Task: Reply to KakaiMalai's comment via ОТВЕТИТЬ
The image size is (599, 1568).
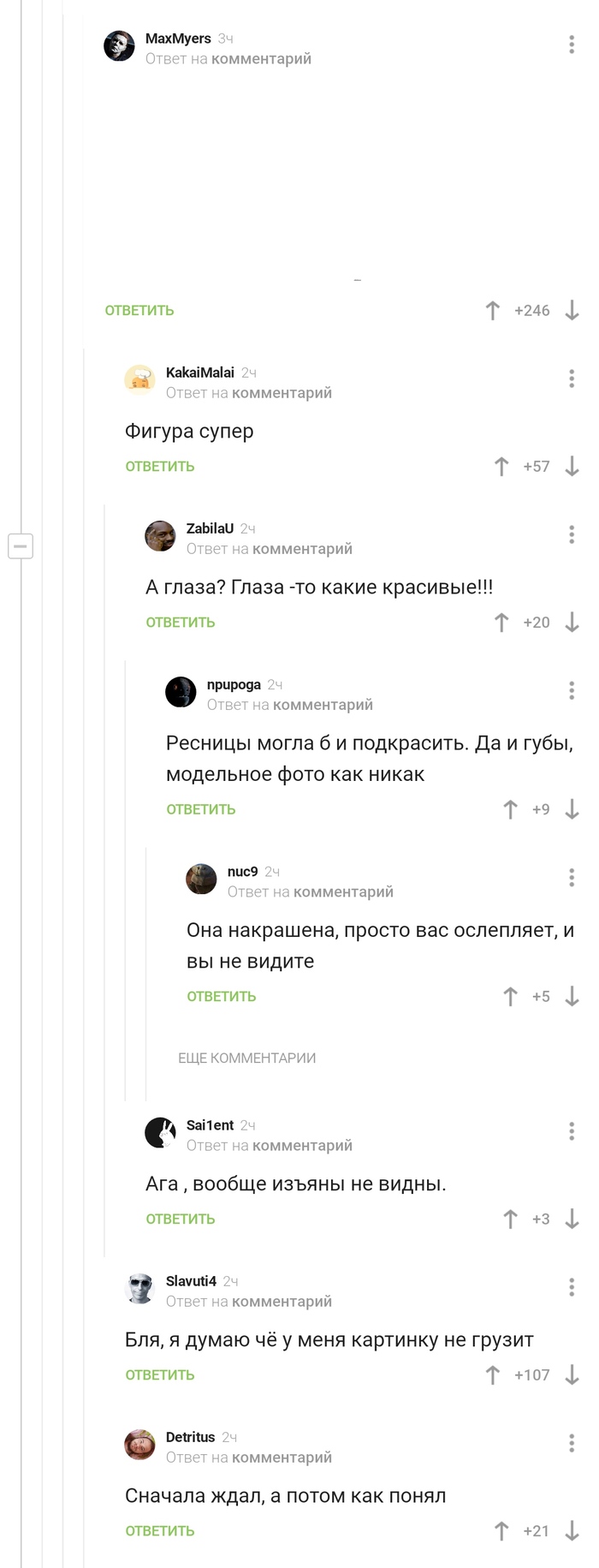Action: point(160,467)
